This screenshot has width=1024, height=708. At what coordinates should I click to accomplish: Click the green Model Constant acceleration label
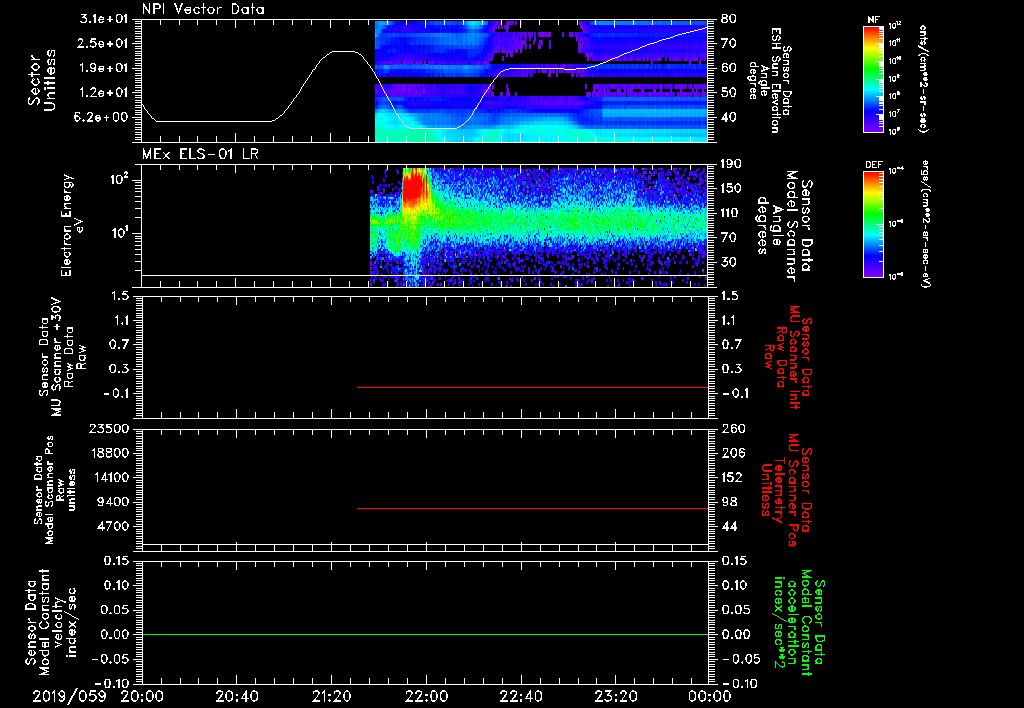click(799, 622)
